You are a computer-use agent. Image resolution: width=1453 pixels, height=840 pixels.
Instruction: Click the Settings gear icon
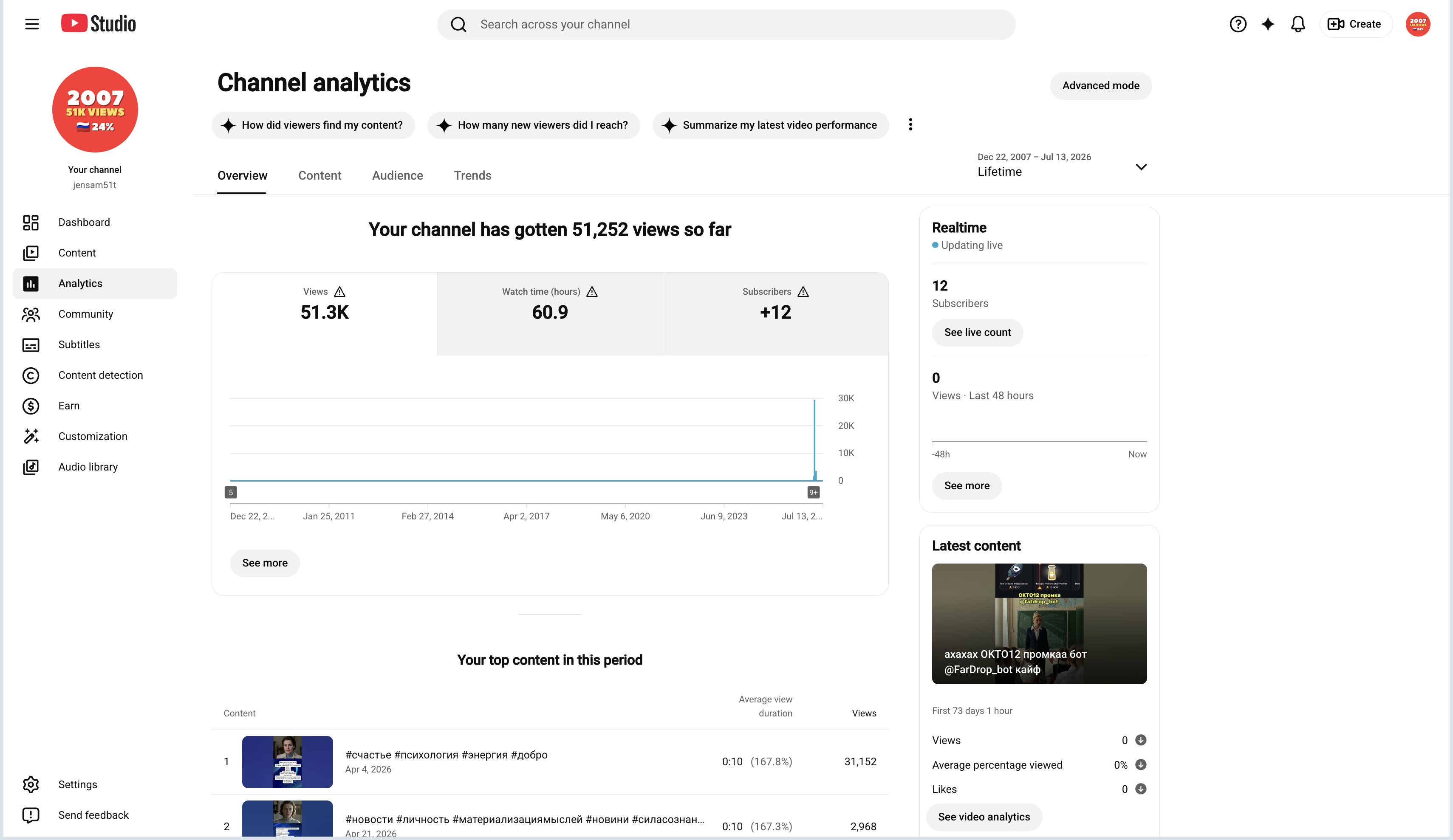[x=31, y=785]
